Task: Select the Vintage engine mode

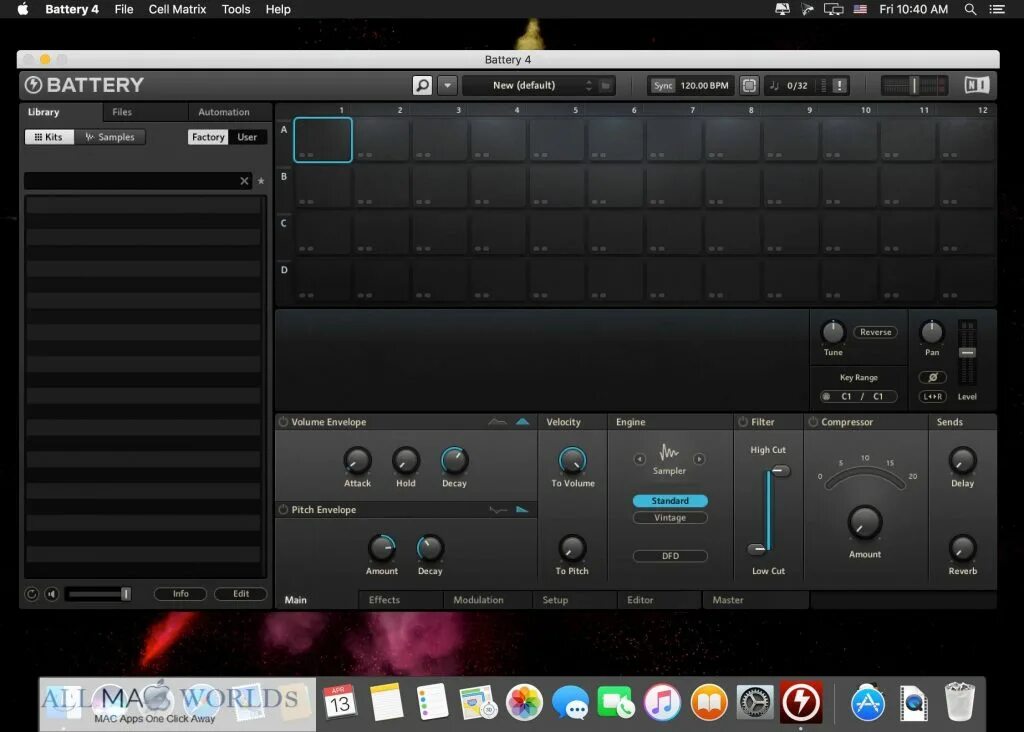Action: (x=670, y=518)
